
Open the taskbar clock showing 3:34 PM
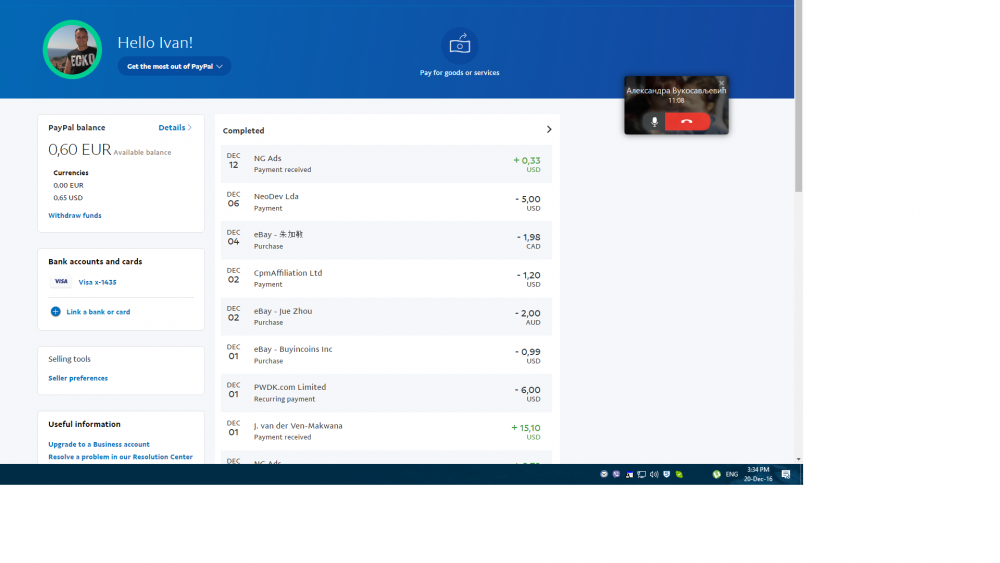pyautogui.click(x=758, y=474)
